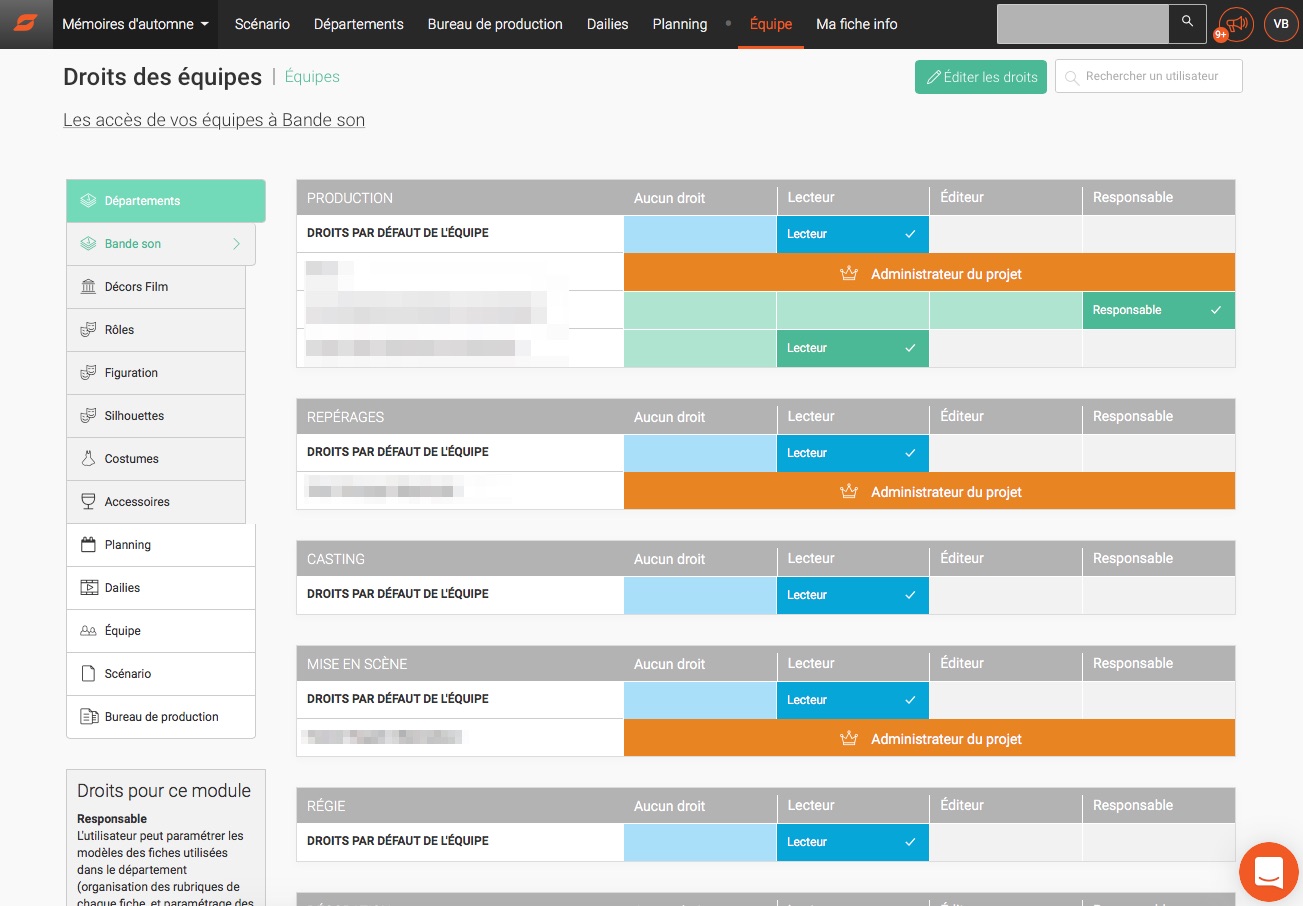Select Lecteur default right for CASTING team
This screenshot has width=1303, height=906.
tap(852, 595)
